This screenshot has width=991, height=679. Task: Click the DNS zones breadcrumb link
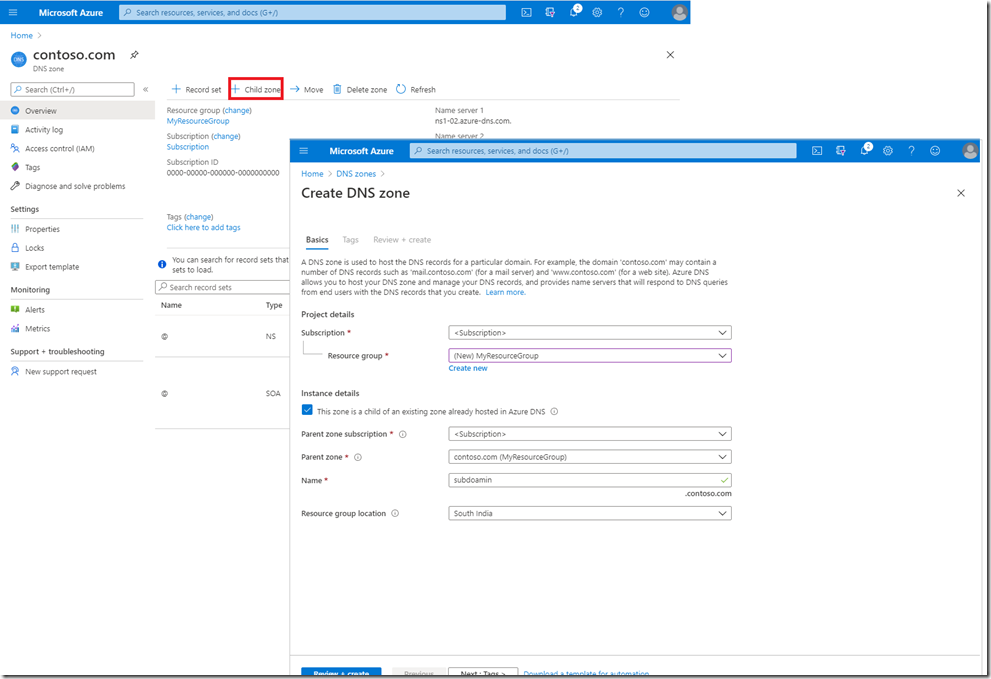(x=356, y=174)
